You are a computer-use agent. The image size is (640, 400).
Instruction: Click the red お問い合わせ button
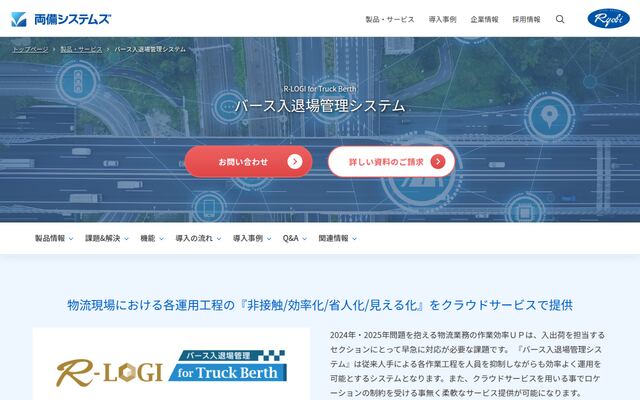(x=249, y=162)
